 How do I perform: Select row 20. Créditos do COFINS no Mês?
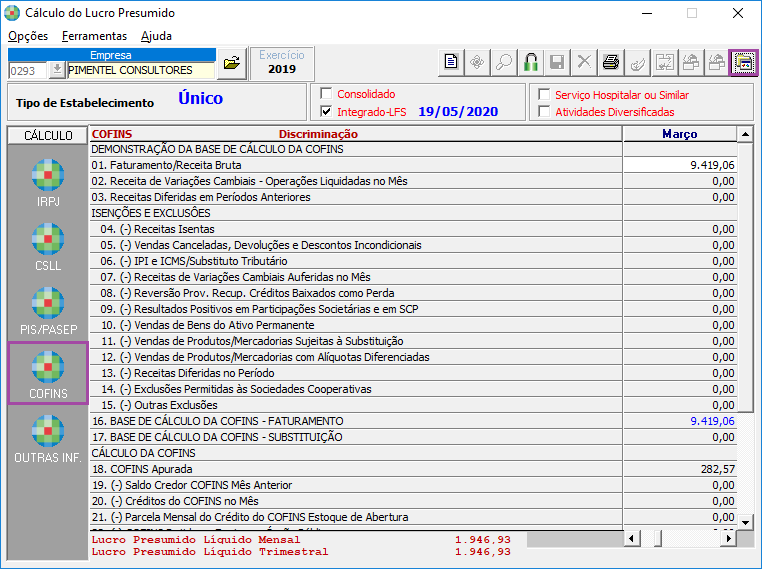356,501
